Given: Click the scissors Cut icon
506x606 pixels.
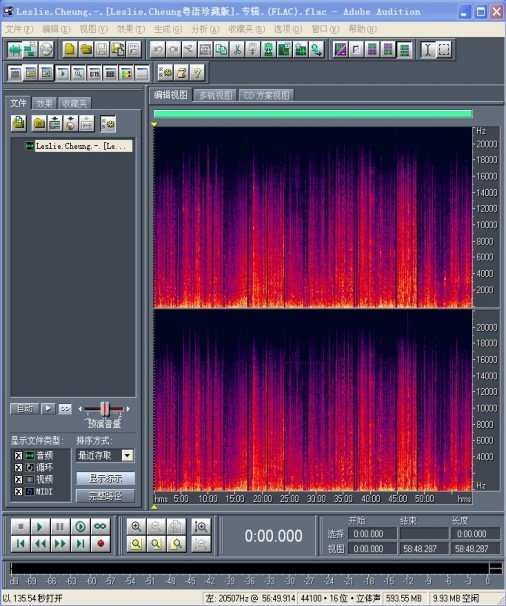Looking at the screenshot, I should (237, 49).
